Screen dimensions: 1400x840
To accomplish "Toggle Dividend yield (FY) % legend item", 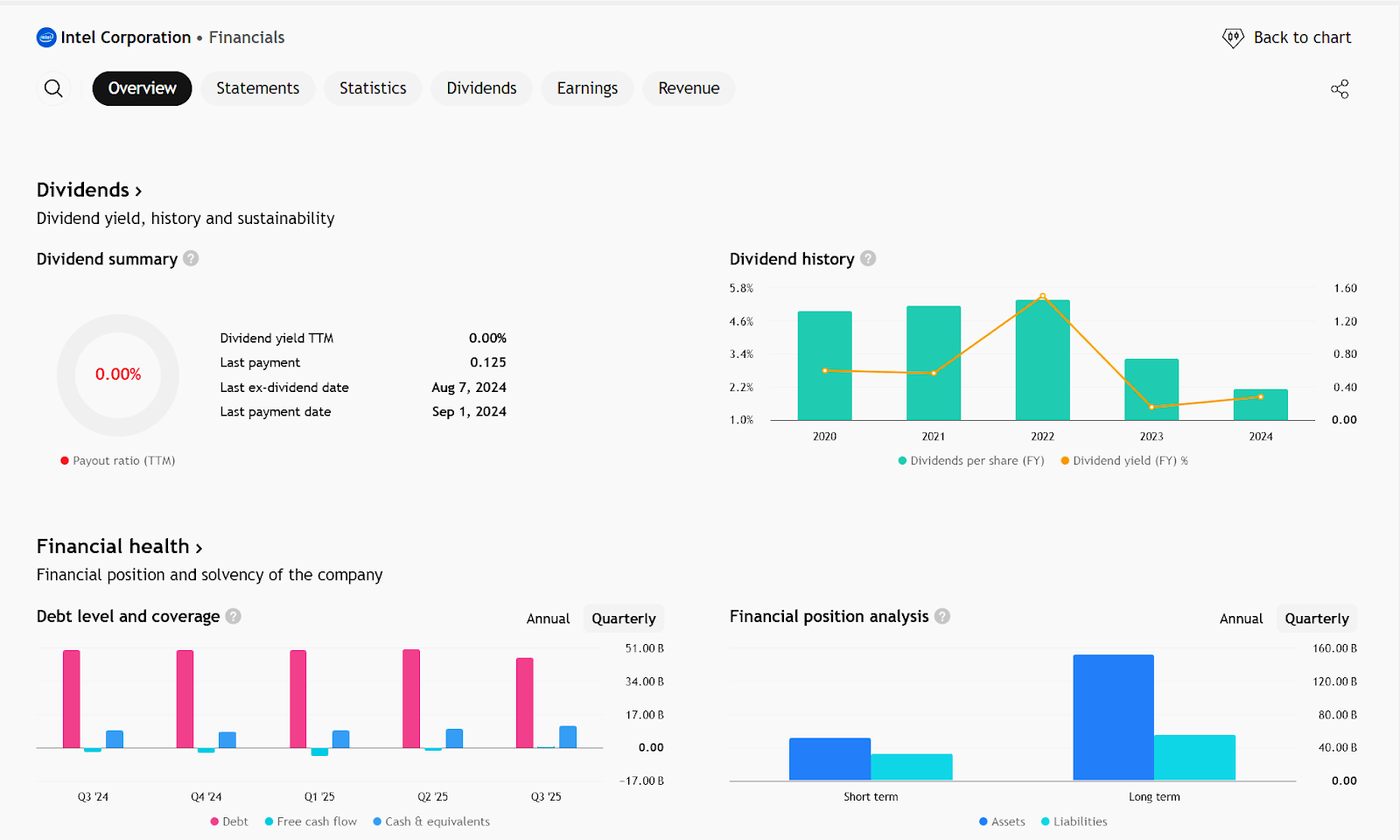I will pyautogui.click(x=1124, y=461).
